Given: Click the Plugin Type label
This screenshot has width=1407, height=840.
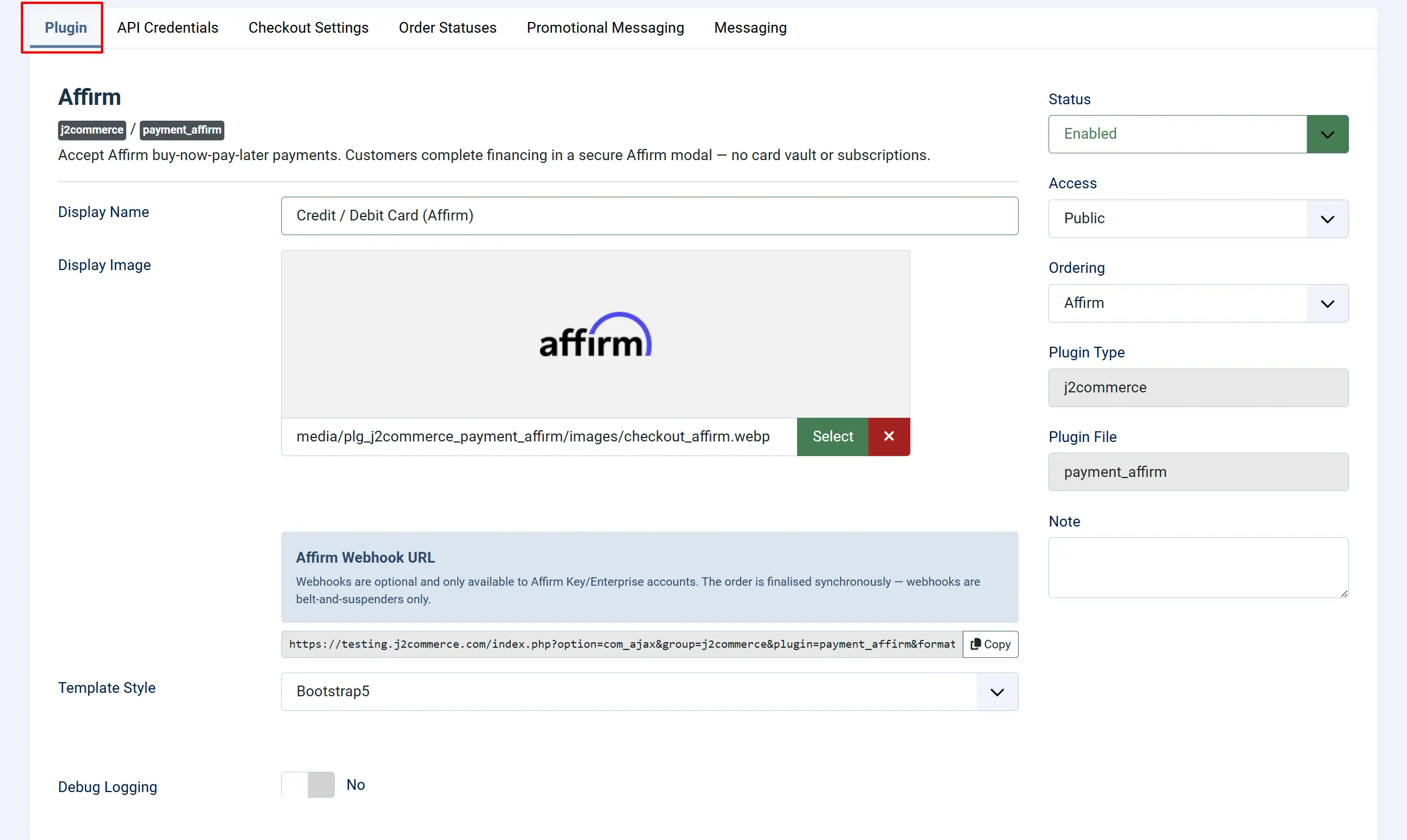Looking at the screenshot, I should tap(1086, 352).
